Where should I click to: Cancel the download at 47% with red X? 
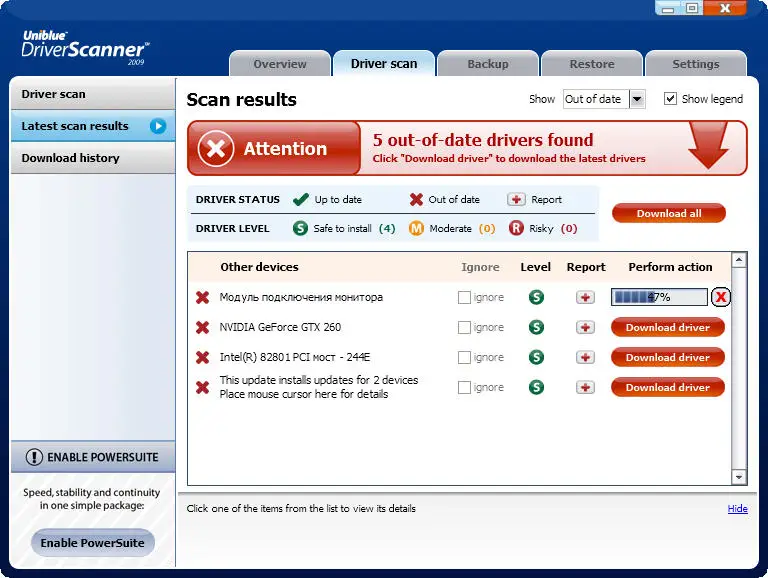pos(720,297)
